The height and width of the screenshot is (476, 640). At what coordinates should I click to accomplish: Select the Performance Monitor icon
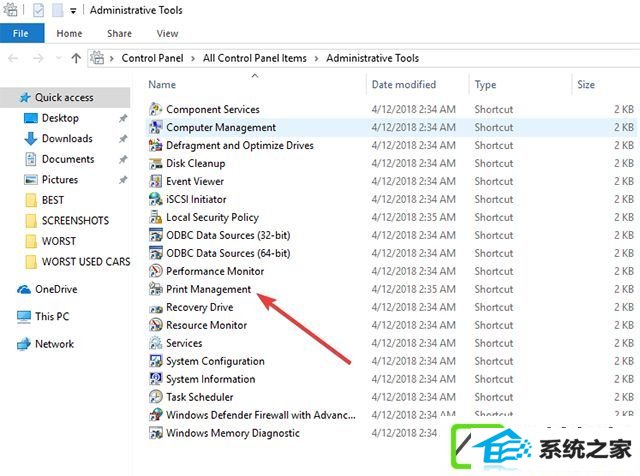tap(156, 271)
